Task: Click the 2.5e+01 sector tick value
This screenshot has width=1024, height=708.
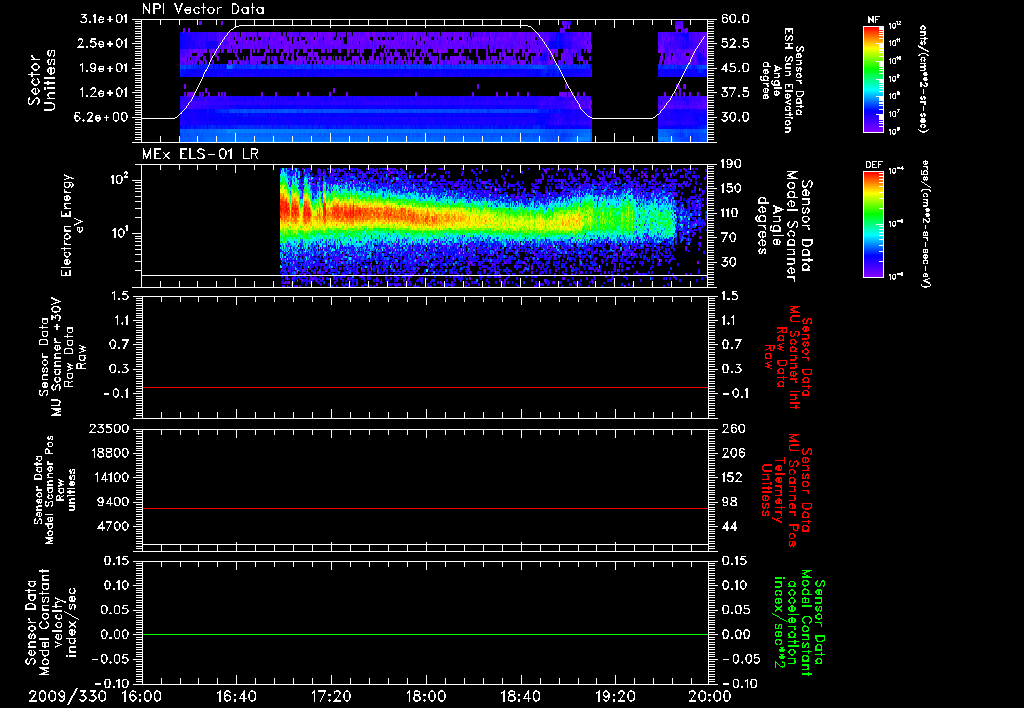Action: click(x=104, y=43)
